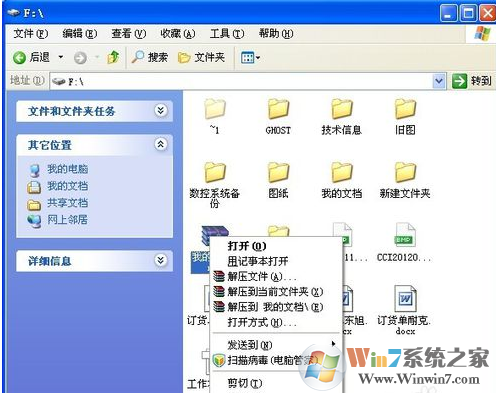This screenshot has height=393, width=496.
Task: Open the 发送到(N) submenu
Action: [x=275, y=345]
